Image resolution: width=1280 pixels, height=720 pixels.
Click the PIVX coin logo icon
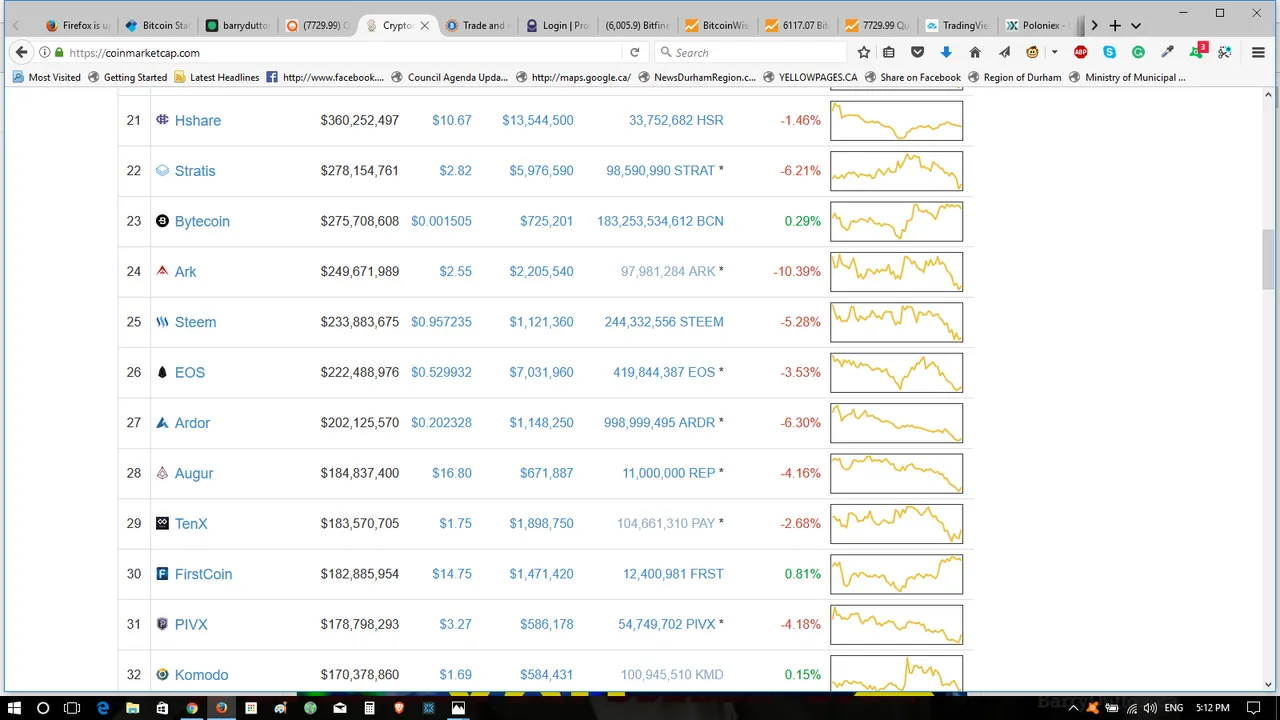coord(162,624)
